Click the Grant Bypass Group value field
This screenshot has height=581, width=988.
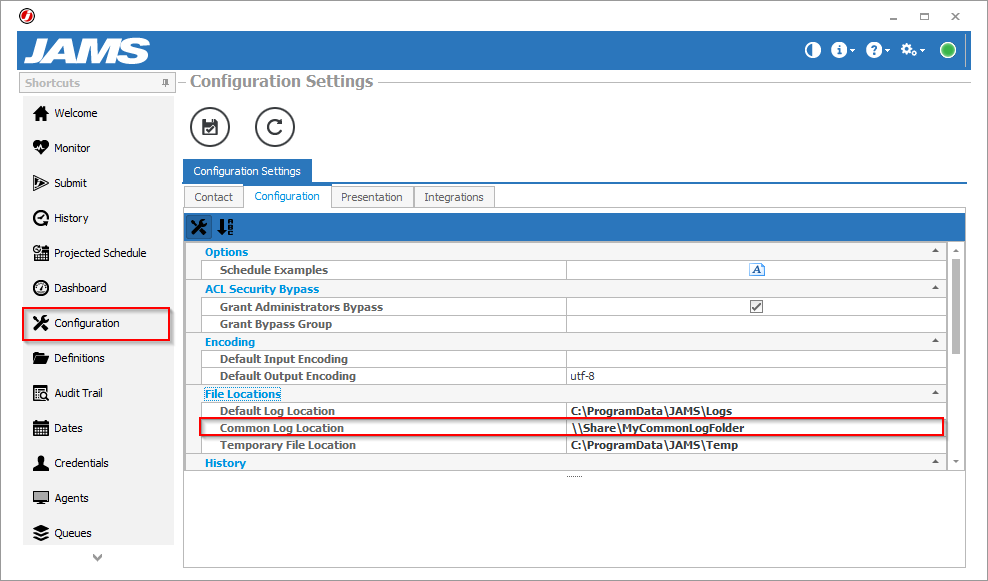[x=756, y=324]
